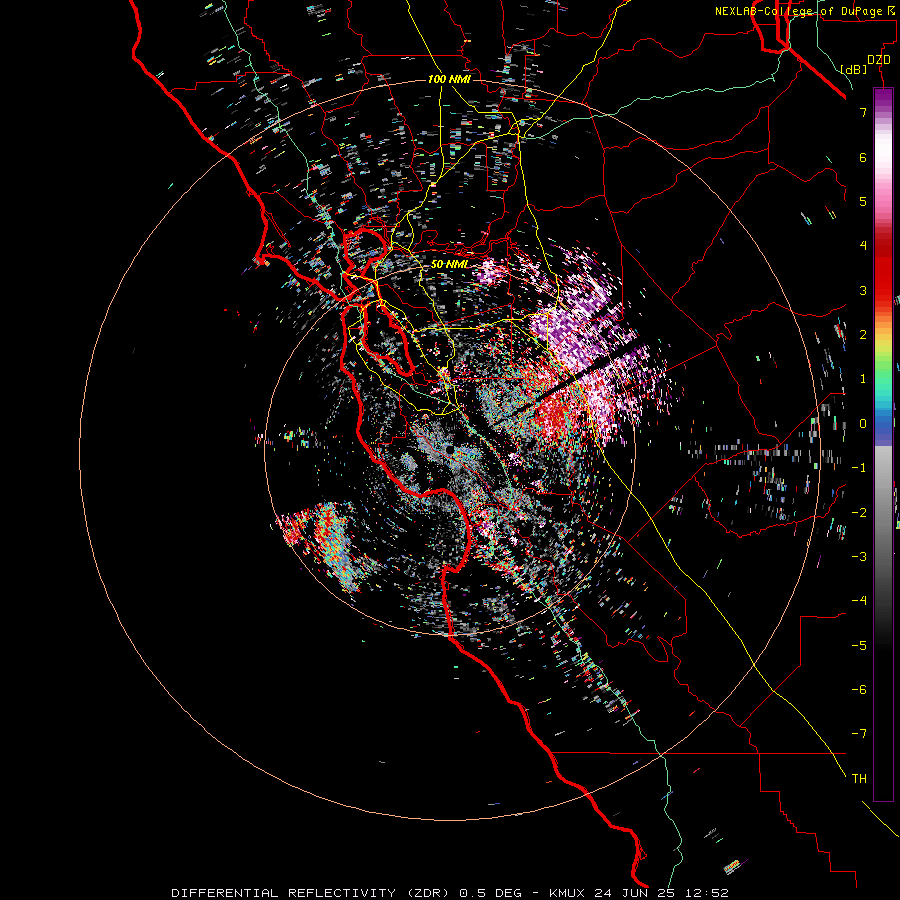Click the color scale label 2
The height and width of the screenshot is (900, 900).
click(863, 335)
